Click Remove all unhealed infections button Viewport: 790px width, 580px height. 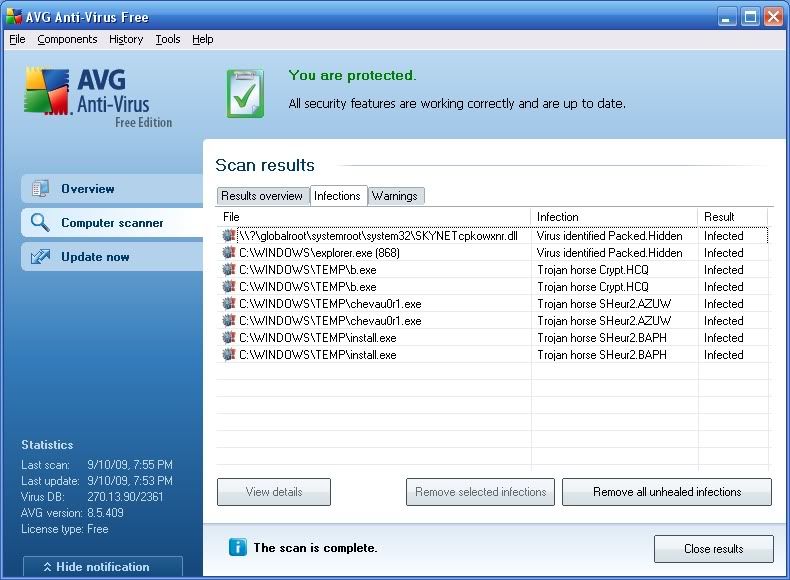click(667, 492)
